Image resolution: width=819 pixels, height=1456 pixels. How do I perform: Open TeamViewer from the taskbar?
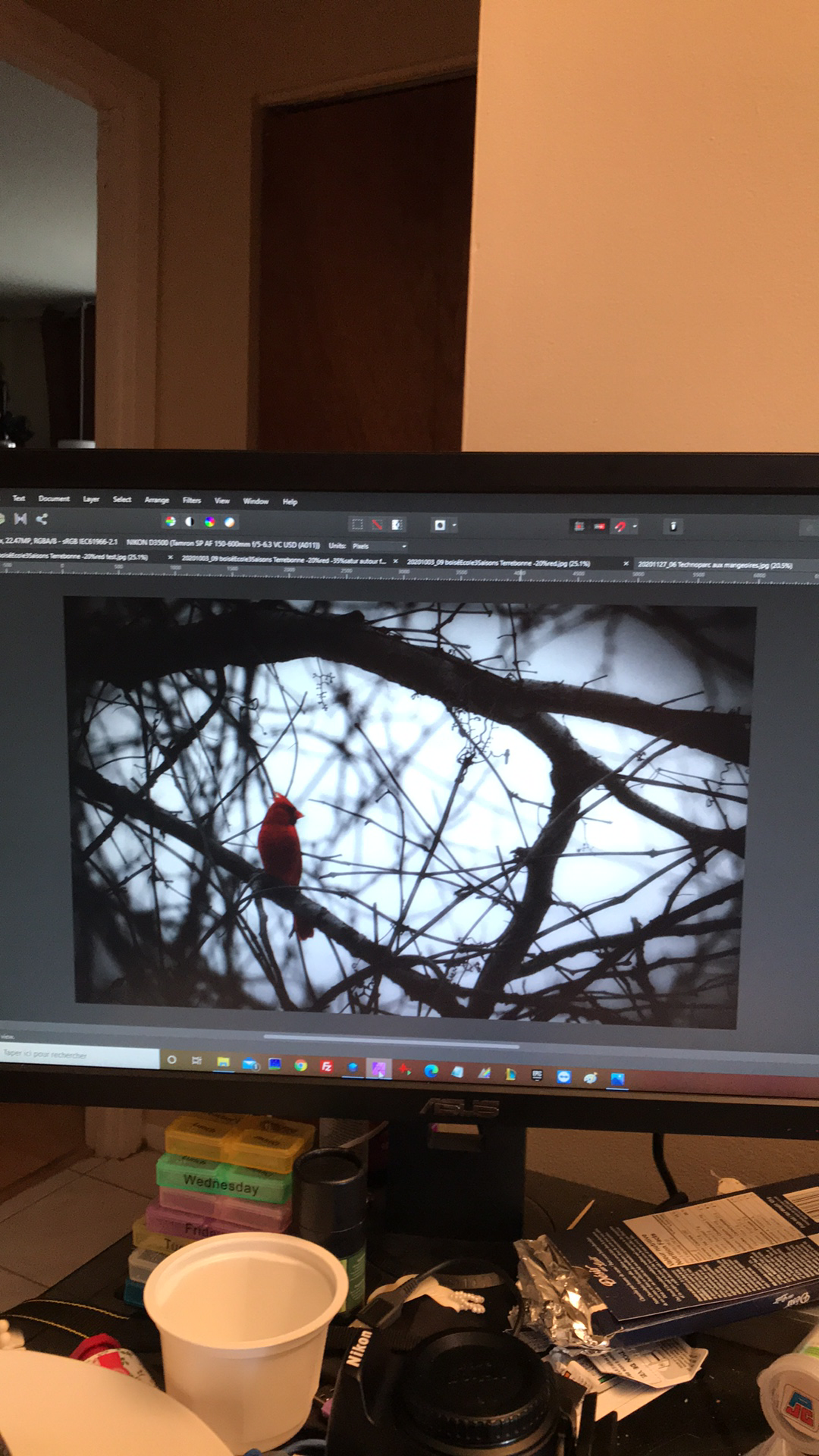563,1076
